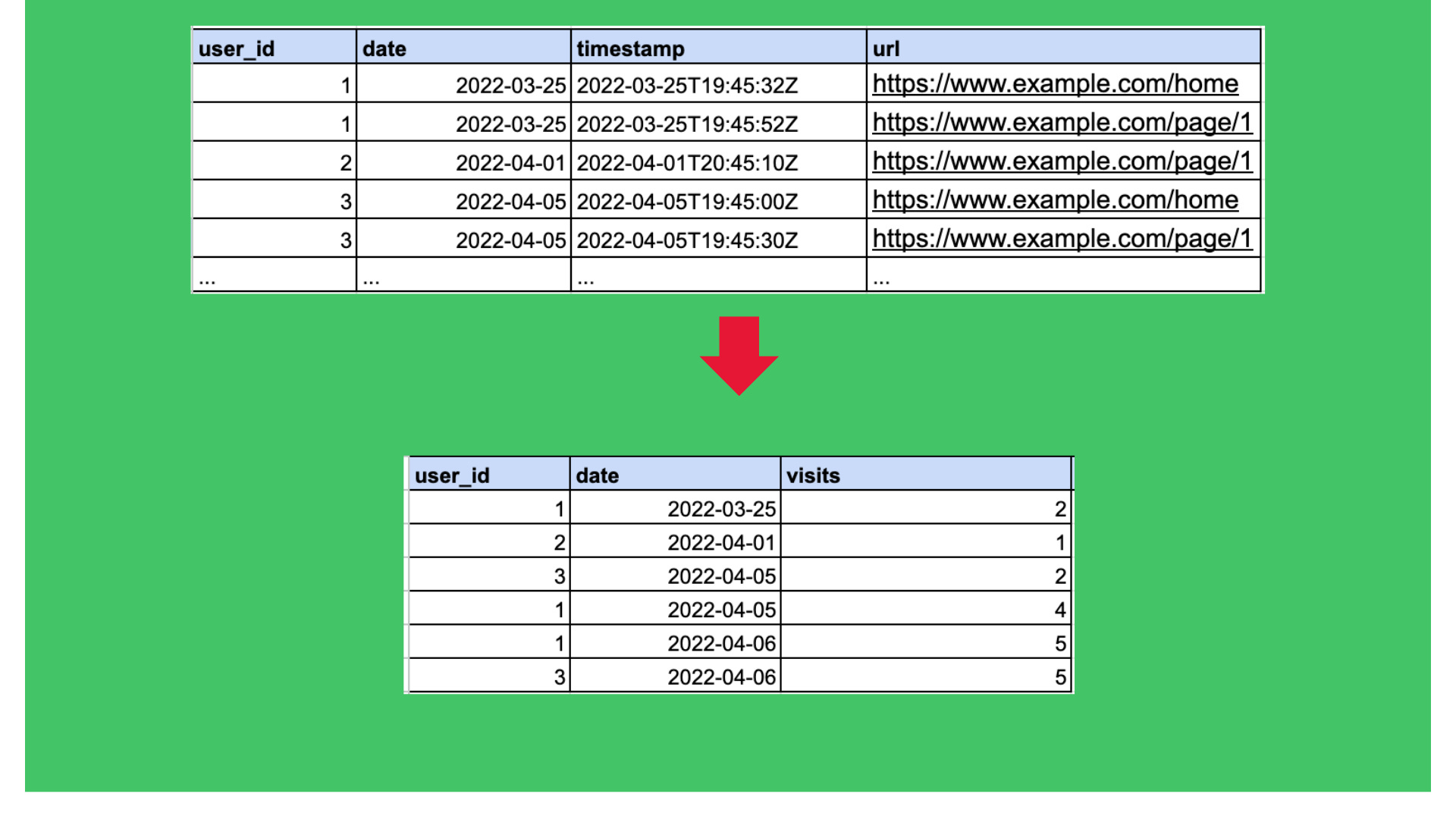Click the bottom table user_id header
Image resolution: width=1456 pixels, height=819 pixels.
[452, 475]
